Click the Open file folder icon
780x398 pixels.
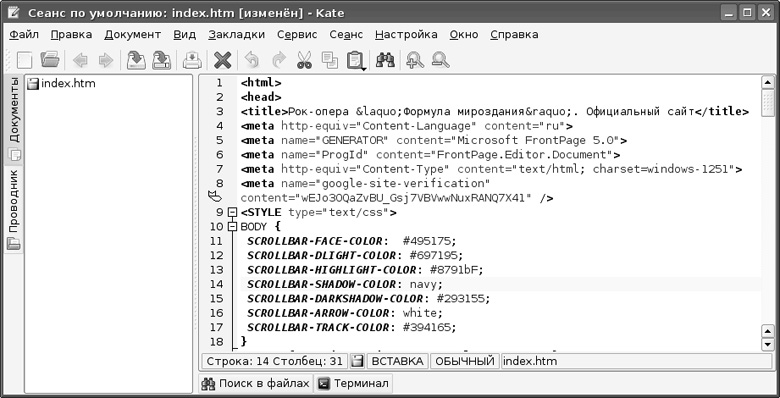click(x=50, y=60)
